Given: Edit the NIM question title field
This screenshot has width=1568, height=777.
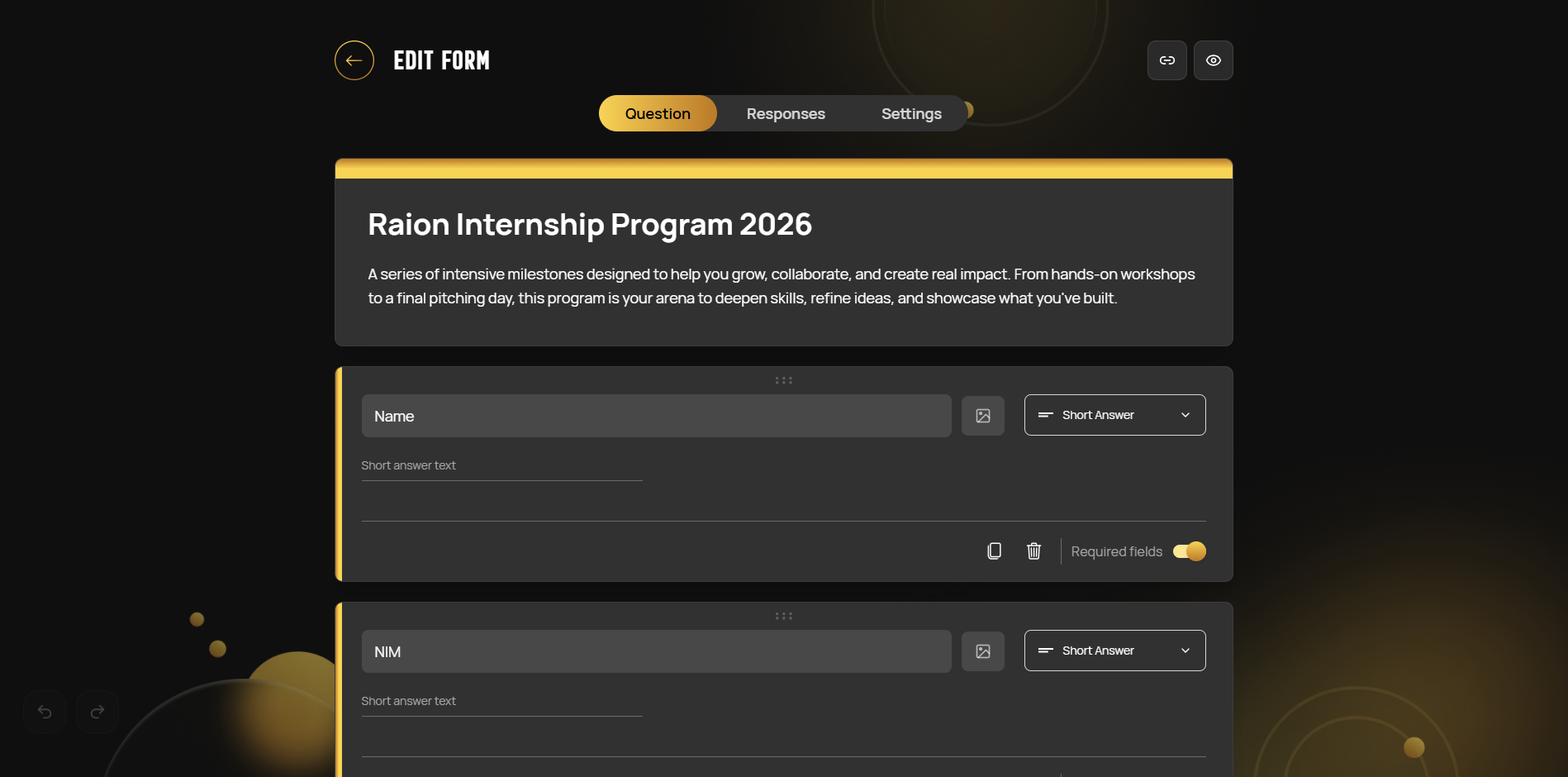Looking at the screenshot, I should [x=657, y=651].
